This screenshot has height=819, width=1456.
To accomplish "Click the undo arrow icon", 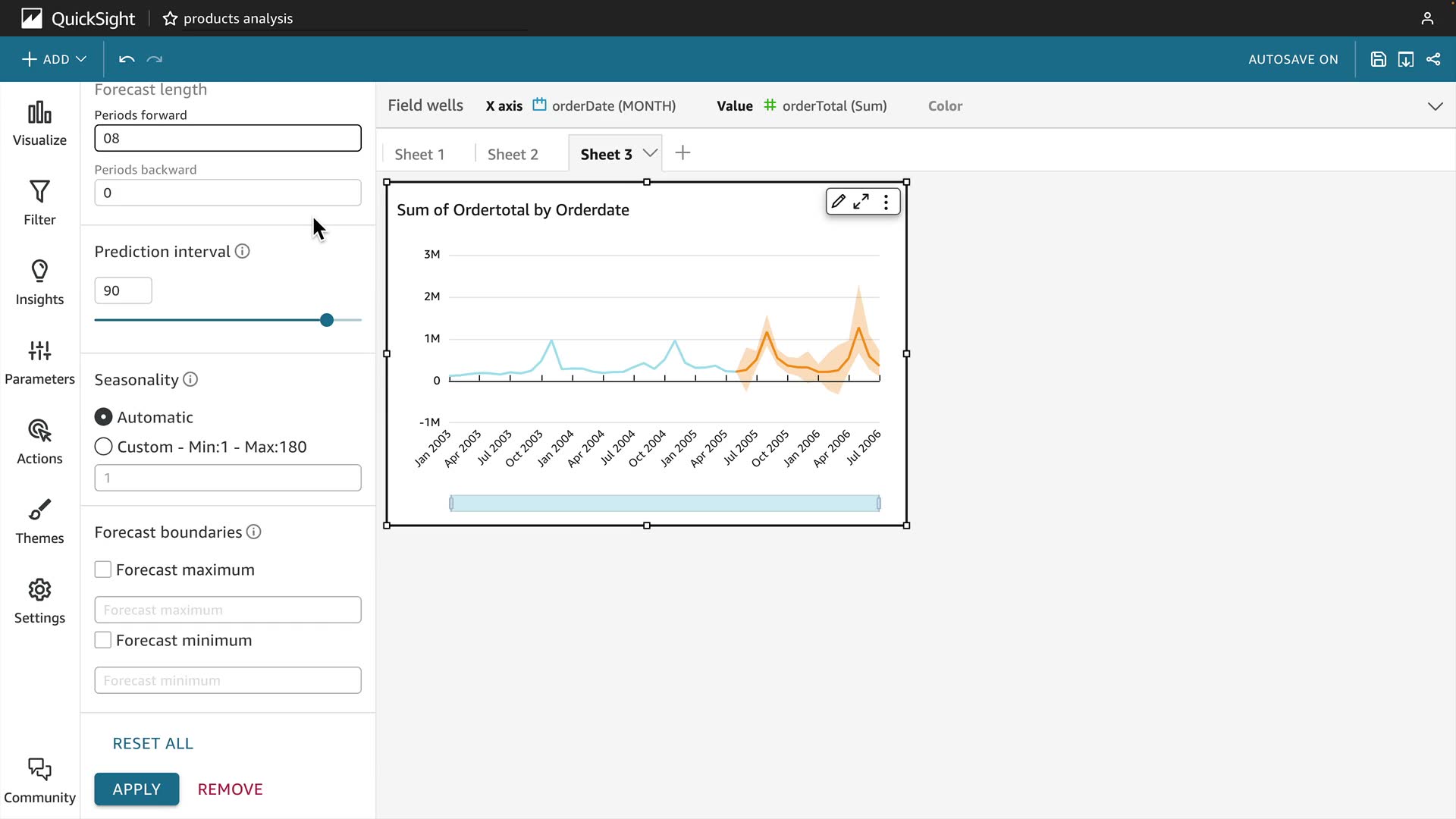I will tap(127, 59).
